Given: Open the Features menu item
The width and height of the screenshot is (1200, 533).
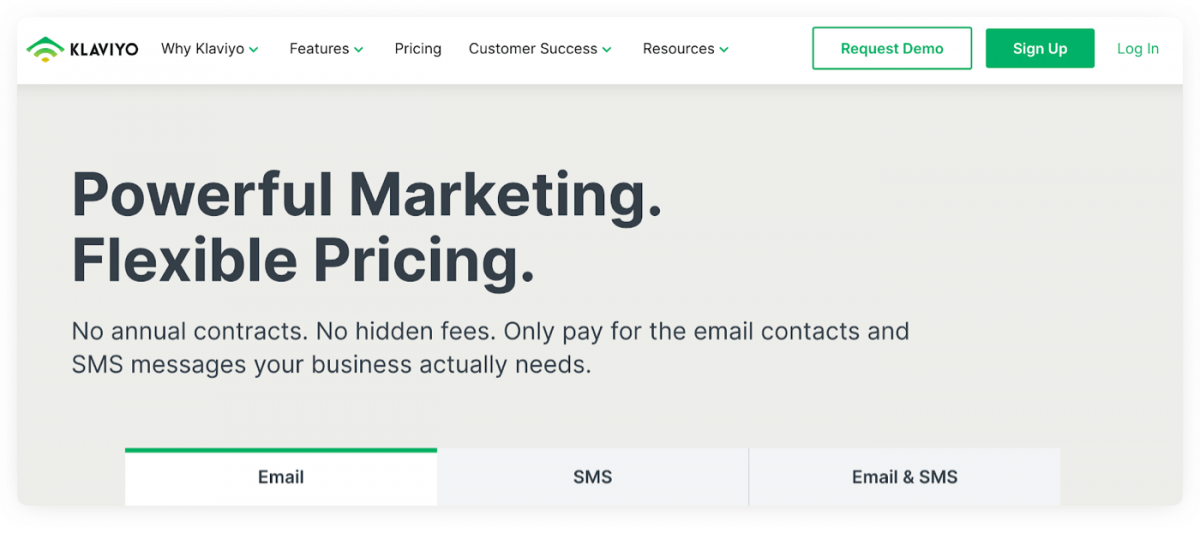Looking at the screenshot, I should click(x=326, y=49).
